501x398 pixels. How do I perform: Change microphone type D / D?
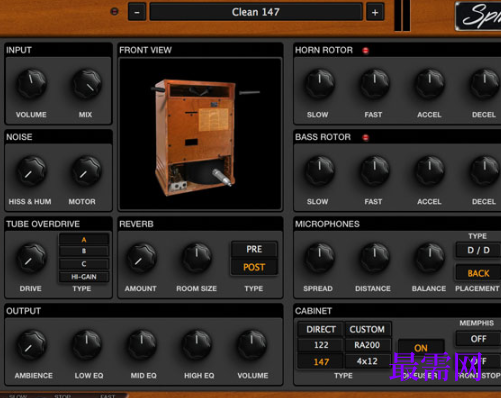[479, 250]
